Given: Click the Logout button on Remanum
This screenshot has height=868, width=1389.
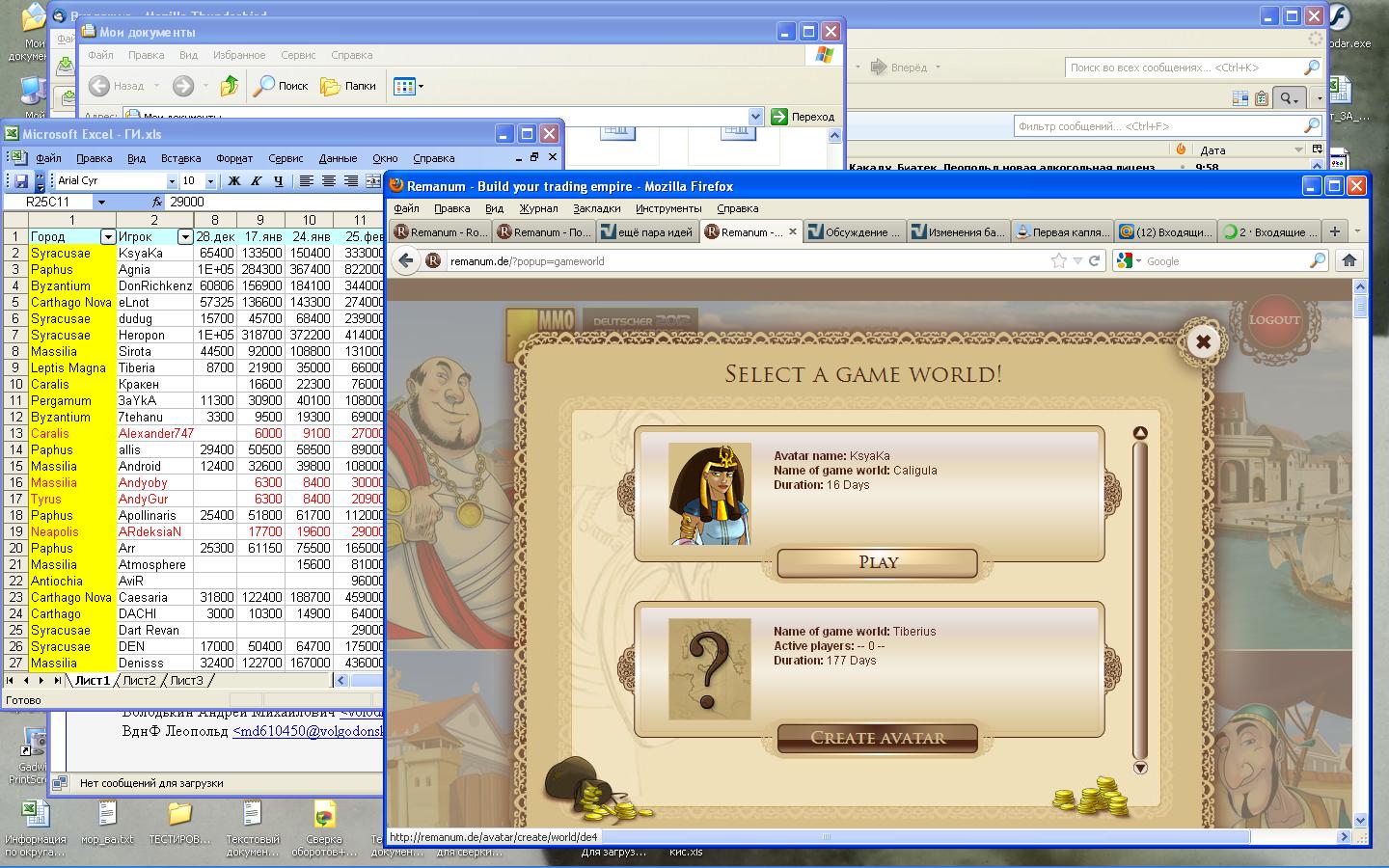Looking at the screenshot, I should click(1274, 320).
